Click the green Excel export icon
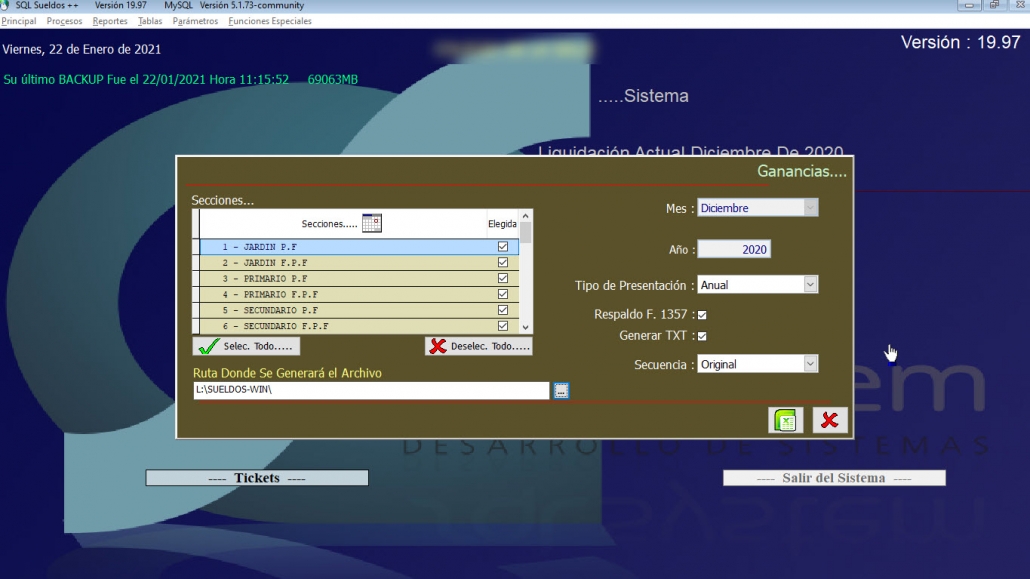 click(786, 420)
